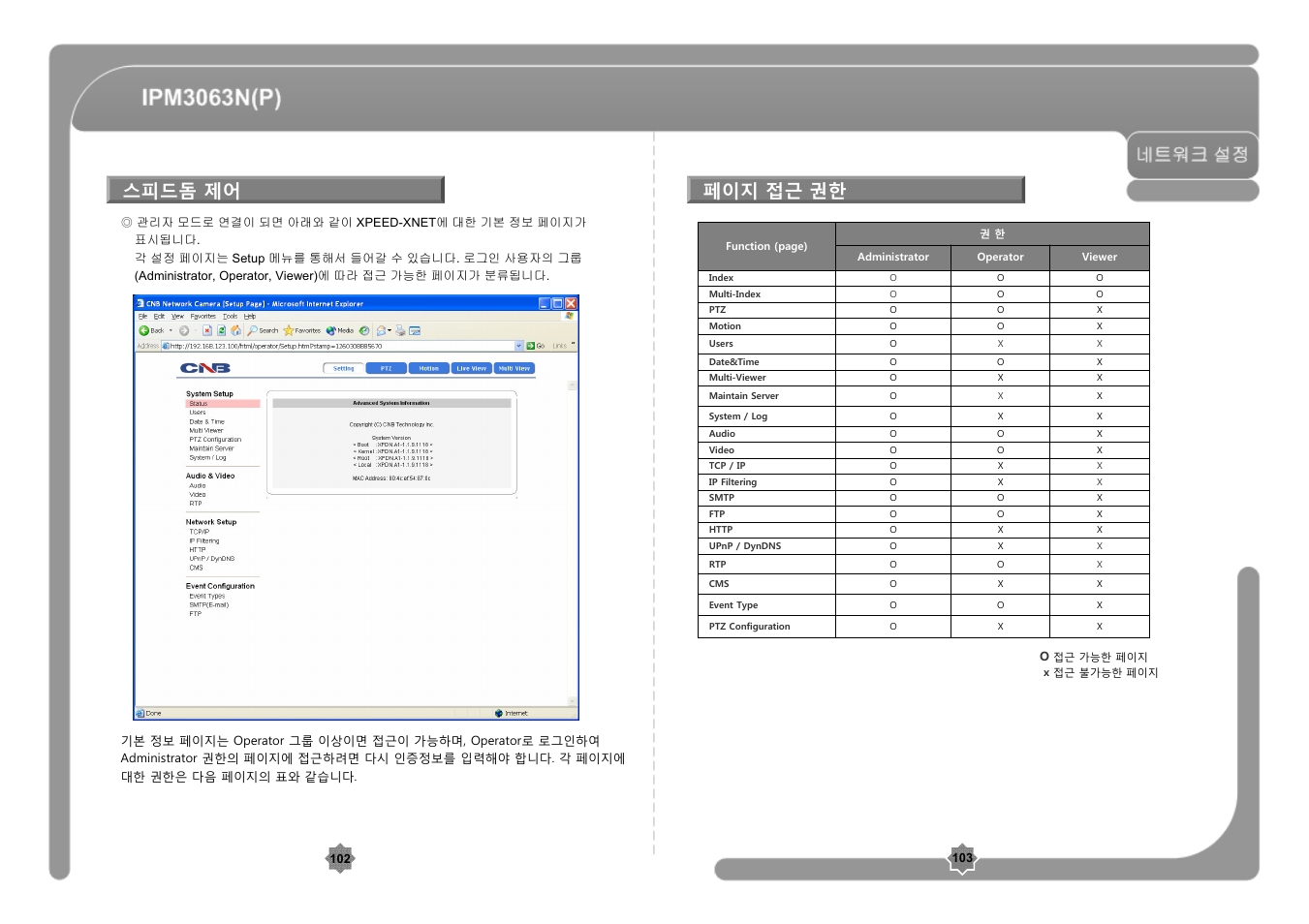
Task: Click the IP Filtering row label in the table
Action: 732,482
